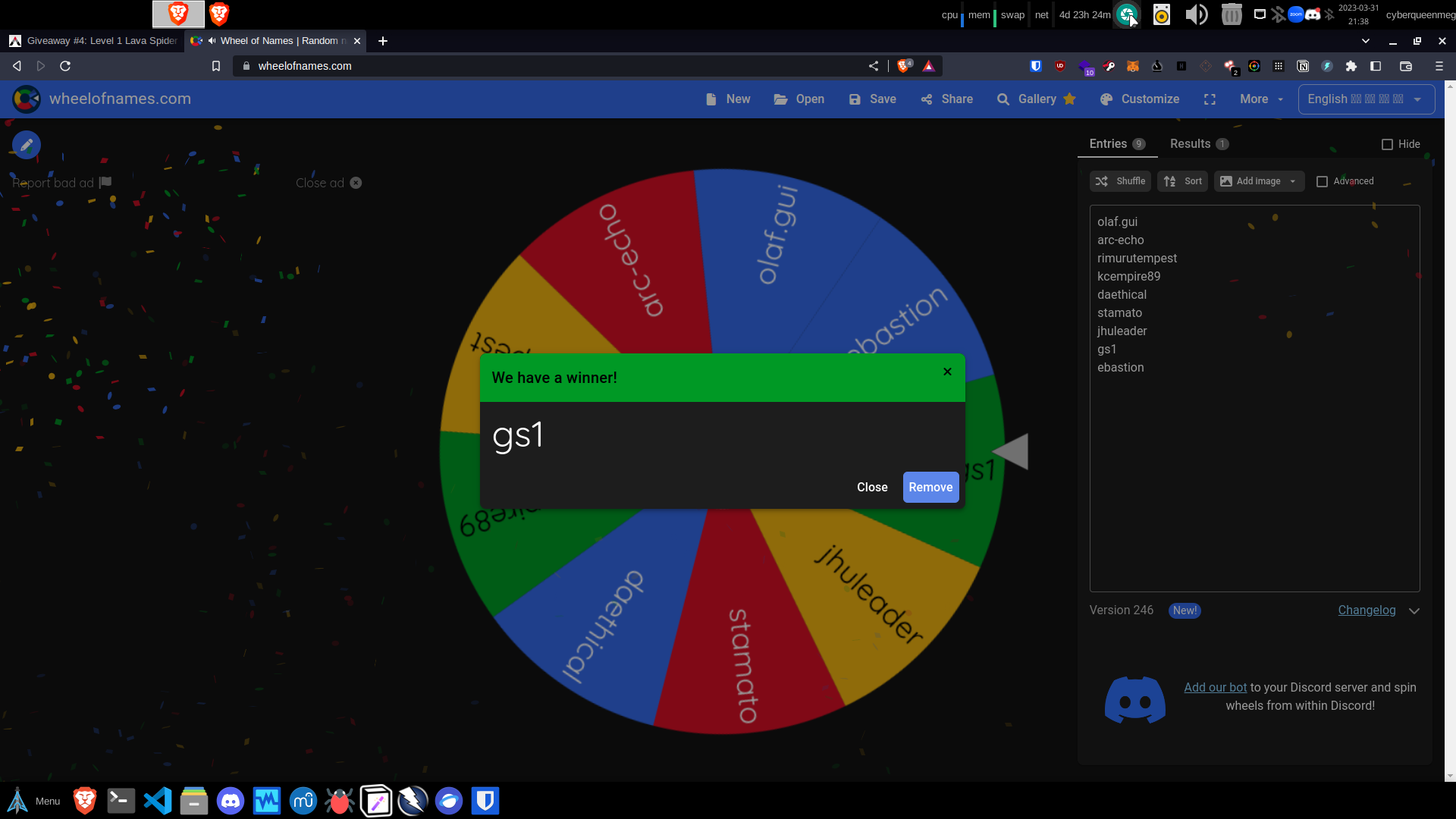Open Discord from the taskbar

pos(231,801)
